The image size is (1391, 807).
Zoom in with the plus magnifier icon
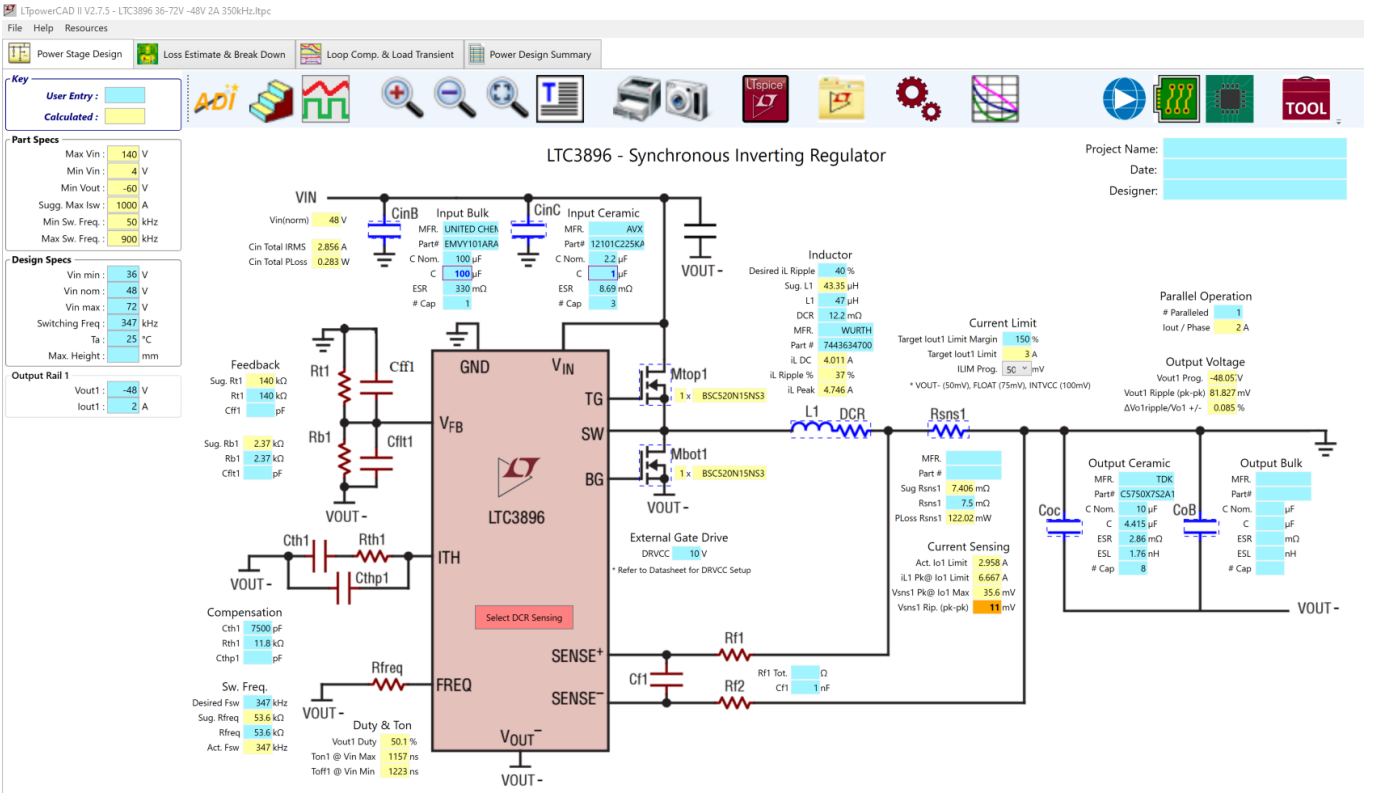pos(401,98)
